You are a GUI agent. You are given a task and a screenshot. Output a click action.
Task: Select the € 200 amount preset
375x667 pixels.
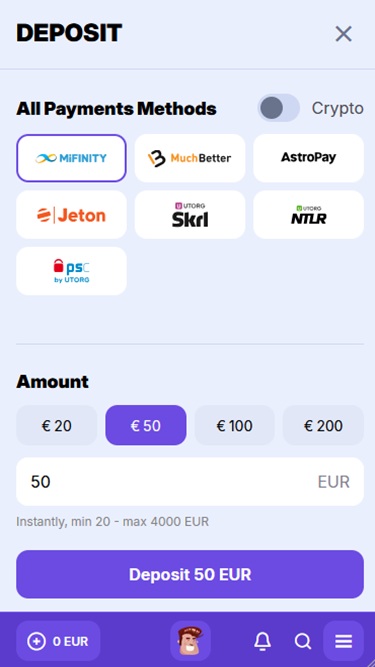(x=323, y=425)
